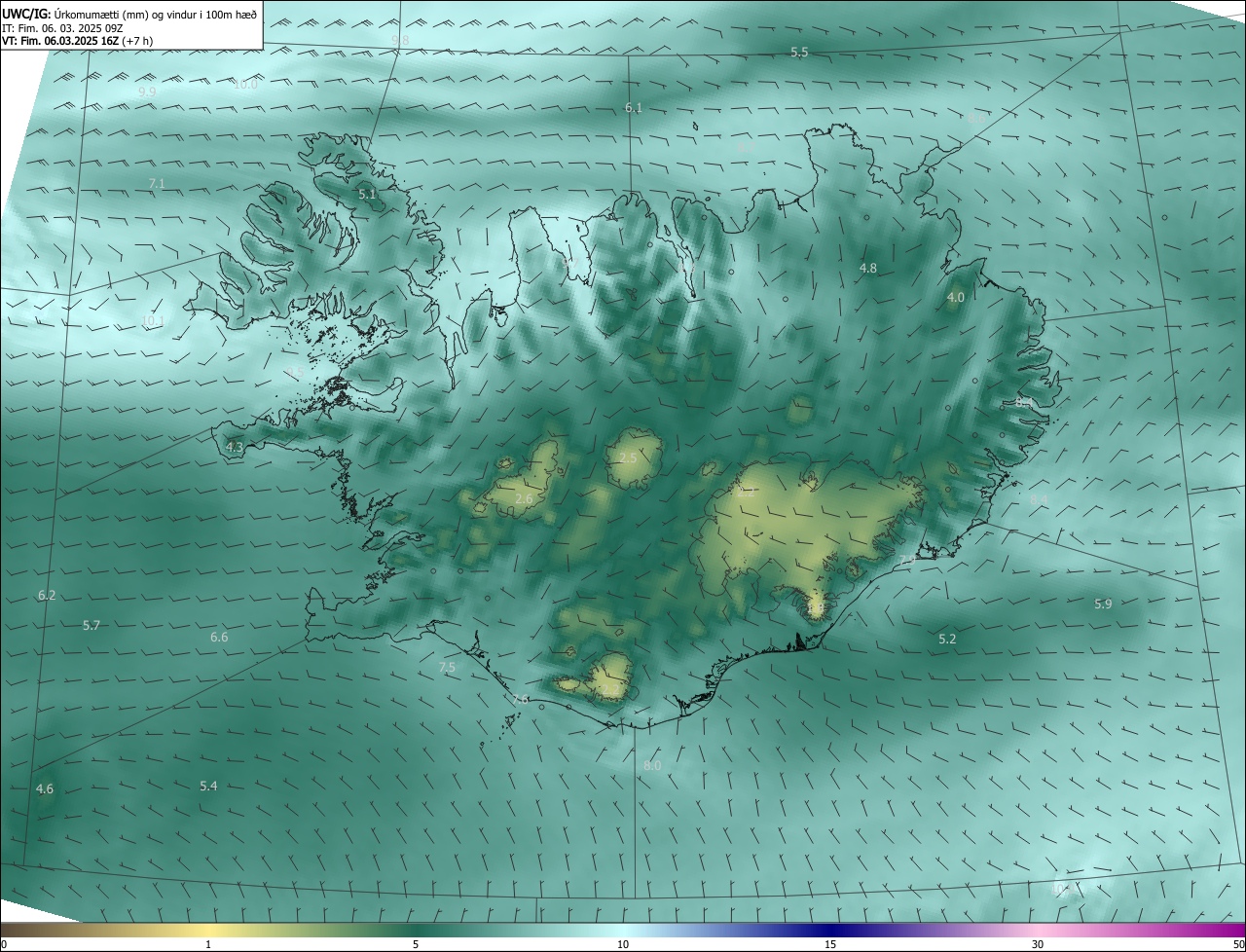Viewport: 1246px width, 952px height.
Task: Click the 5.4 value on the map
Action: 208,786
